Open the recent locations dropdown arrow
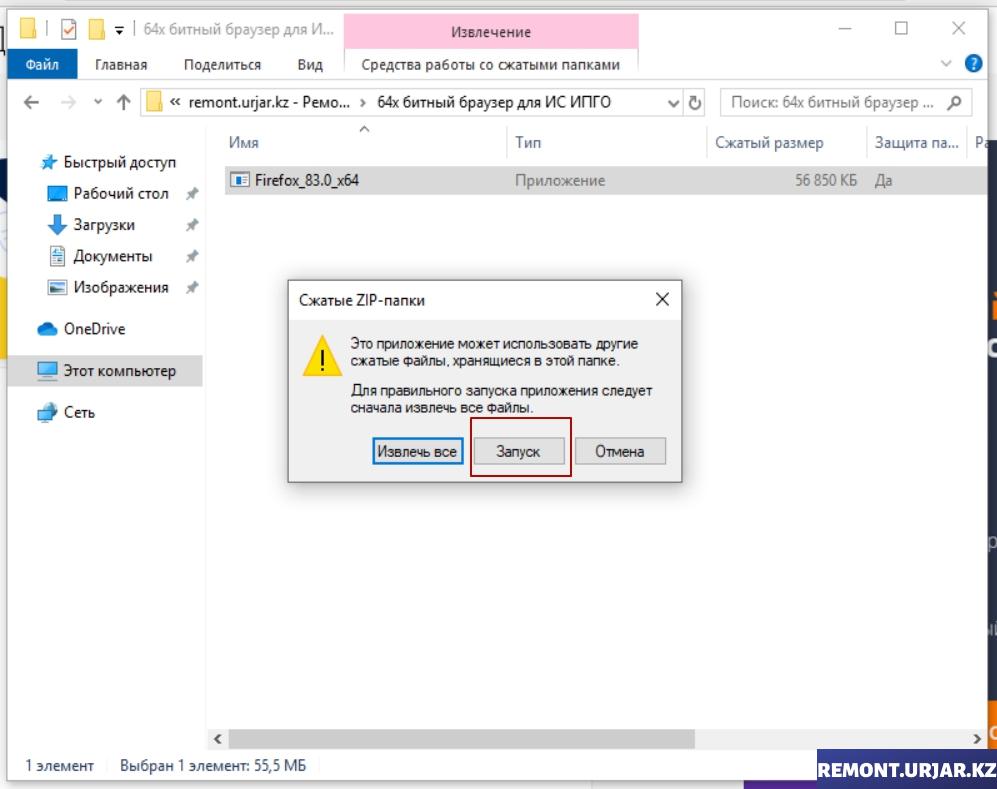This screenshot has height=789, width=997. coord(97,102)
